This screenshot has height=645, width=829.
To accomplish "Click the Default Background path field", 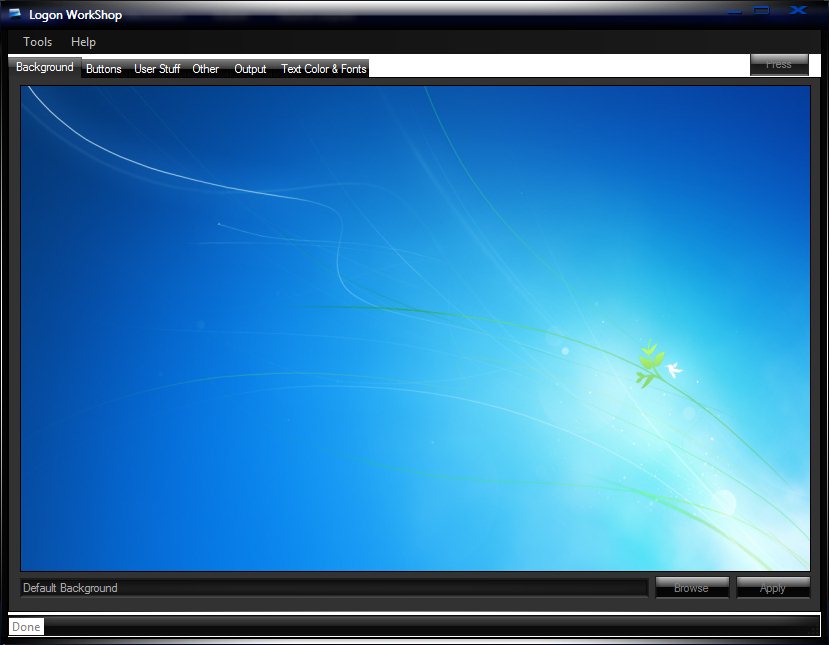I will tap(334, 588).
